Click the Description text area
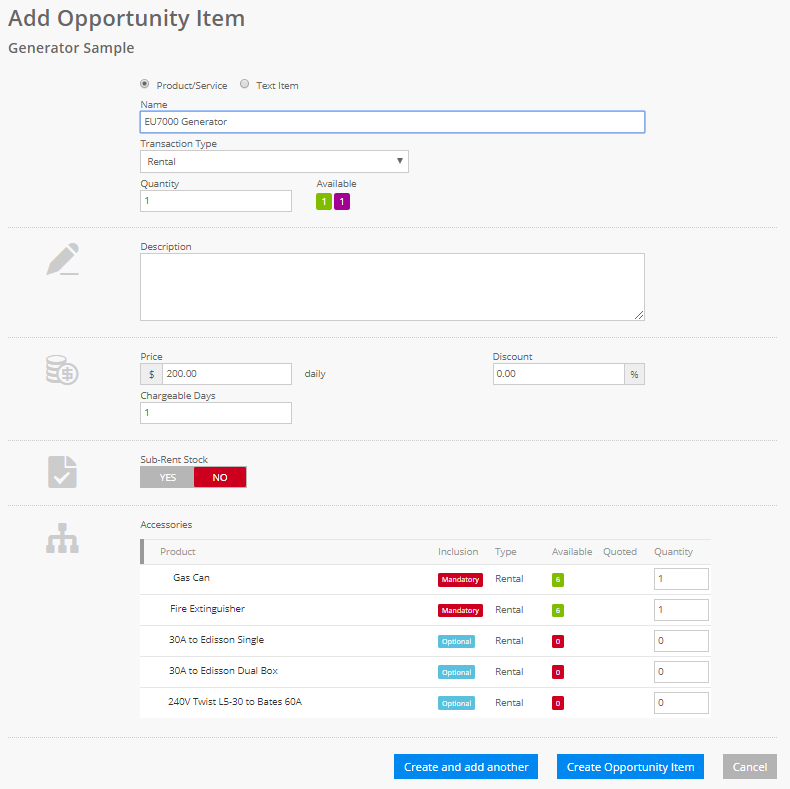The width and height of the screenshot is (790, 789). [392, 287]
